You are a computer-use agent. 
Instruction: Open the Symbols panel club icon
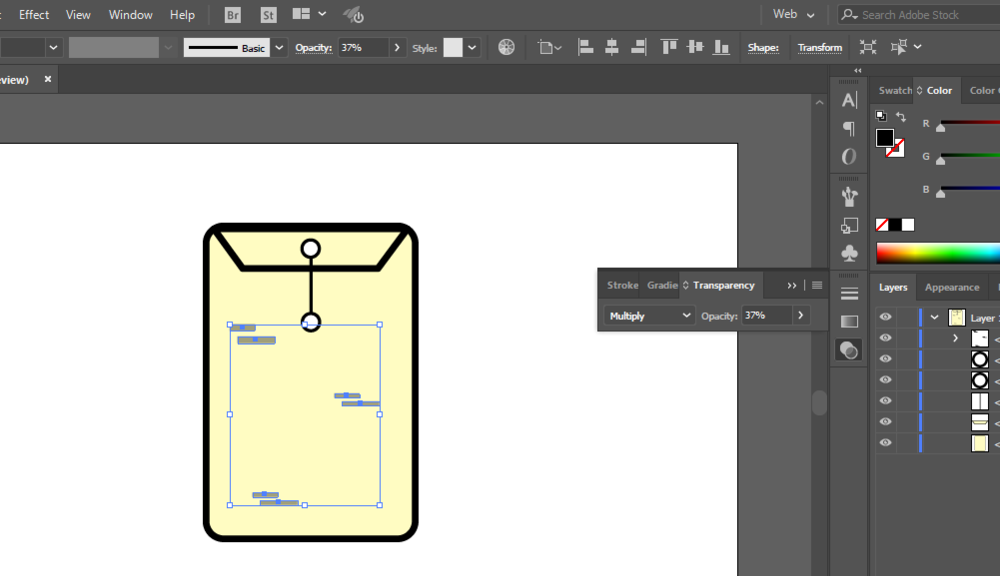tap(849, 254)
